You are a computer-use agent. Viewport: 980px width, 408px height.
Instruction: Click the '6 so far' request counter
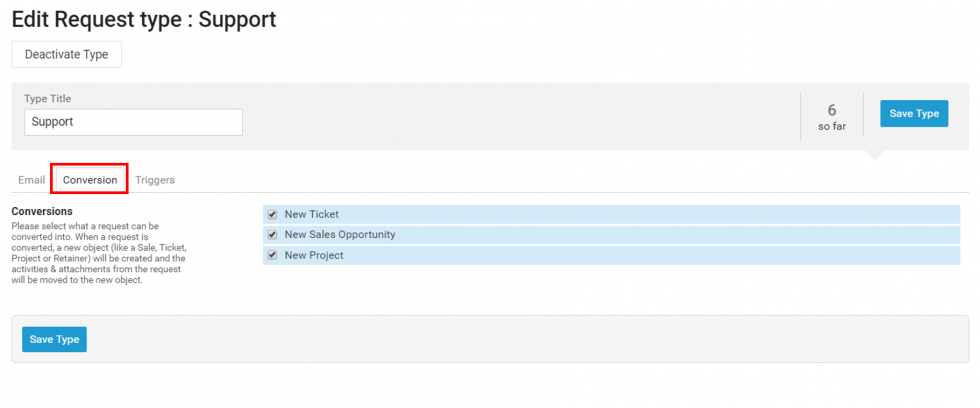click(831, 118)
